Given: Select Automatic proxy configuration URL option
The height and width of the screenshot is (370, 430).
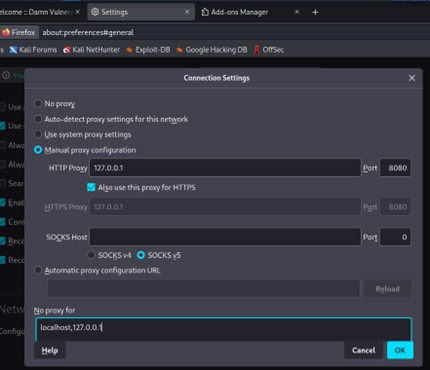Looking at the screenshot, I should [38, 270].
